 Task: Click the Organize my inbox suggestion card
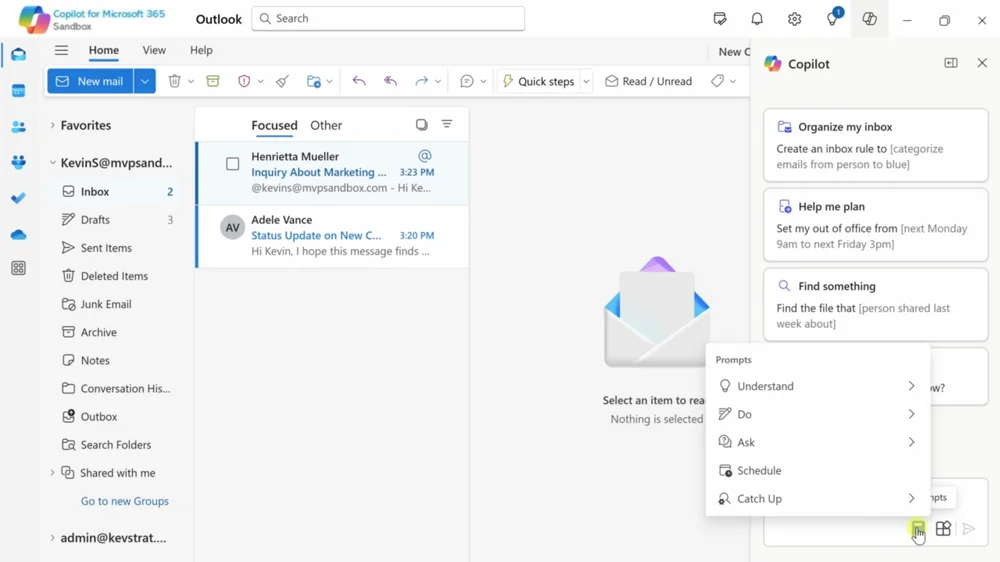875,146
